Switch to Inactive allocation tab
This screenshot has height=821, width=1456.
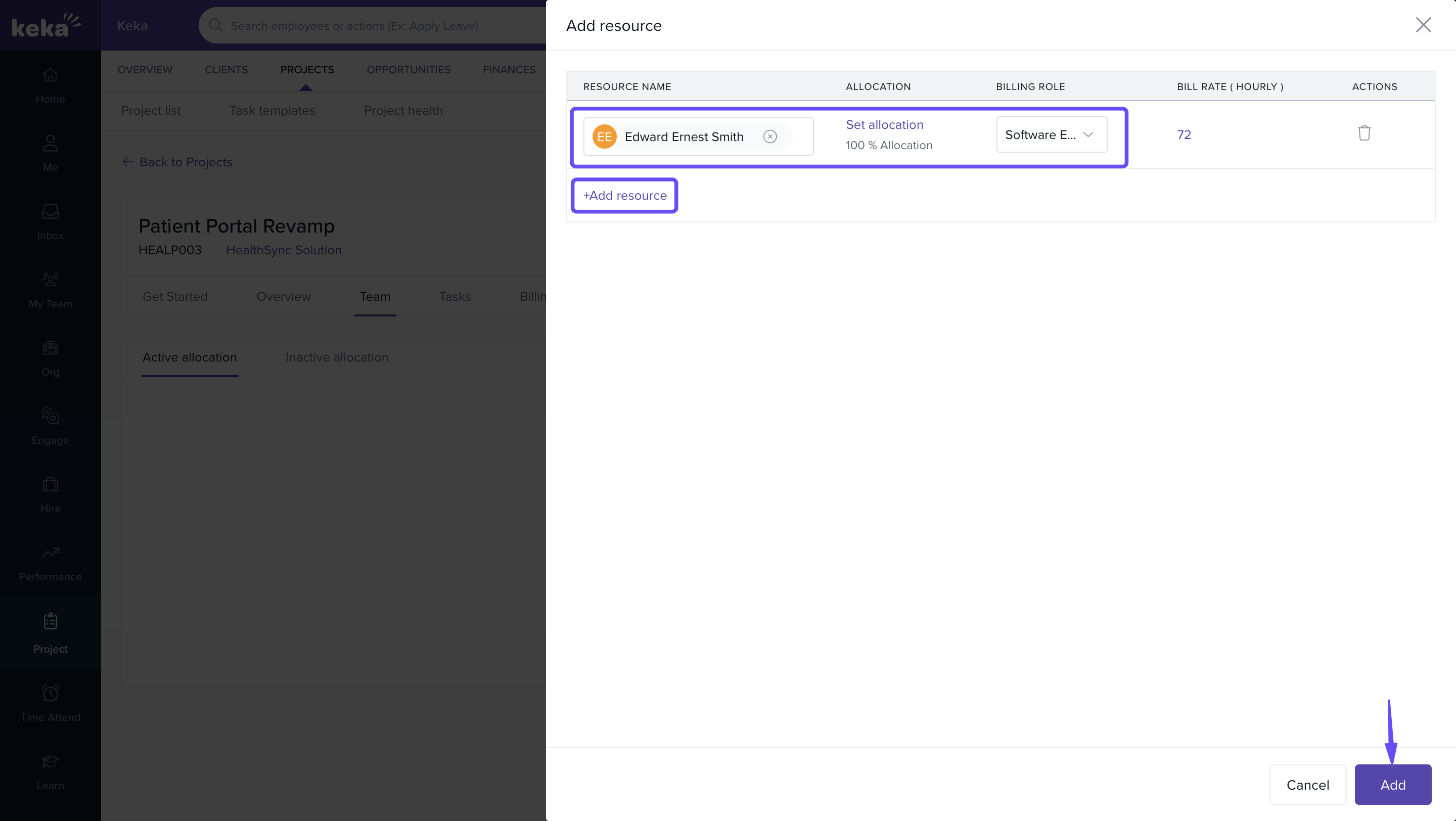click(336, 357)
